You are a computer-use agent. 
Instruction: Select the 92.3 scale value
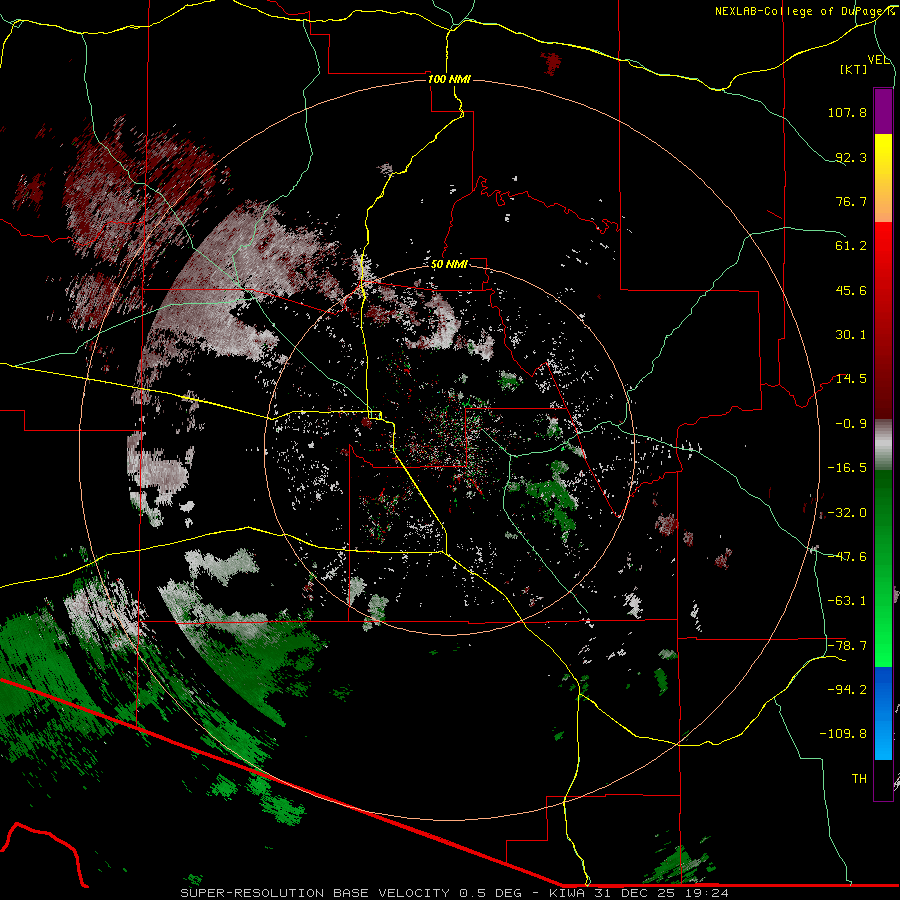pyautogui.click(x=851, y=157)
